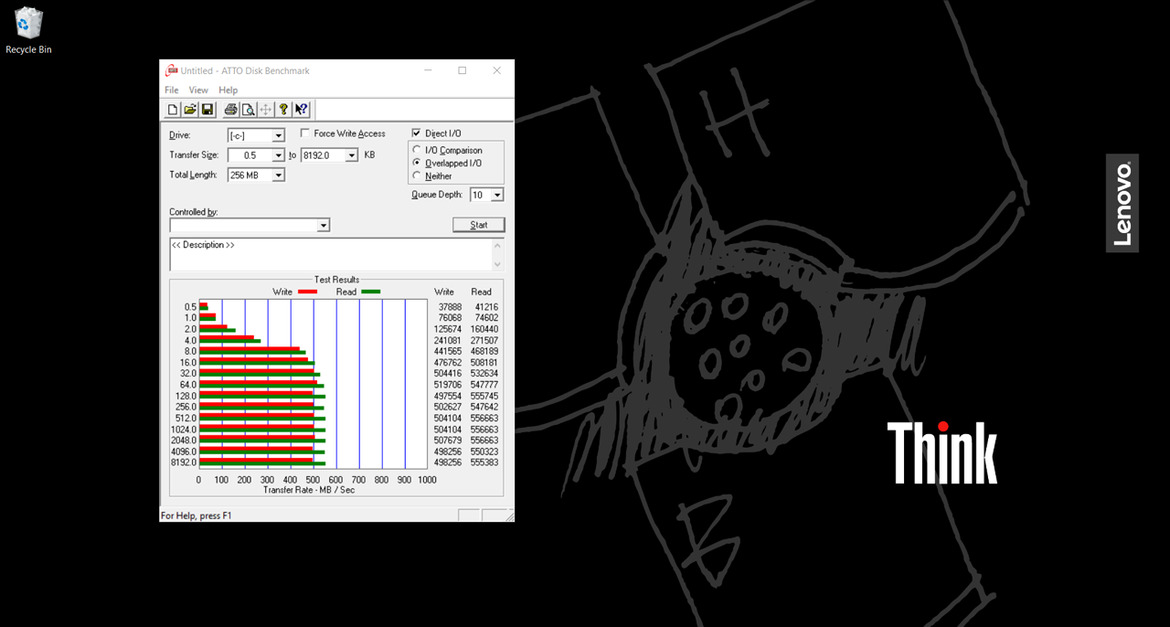Viewport: 1170px width, 627px height.
Task: Click the read value 555745
Action: coord(484,396)
